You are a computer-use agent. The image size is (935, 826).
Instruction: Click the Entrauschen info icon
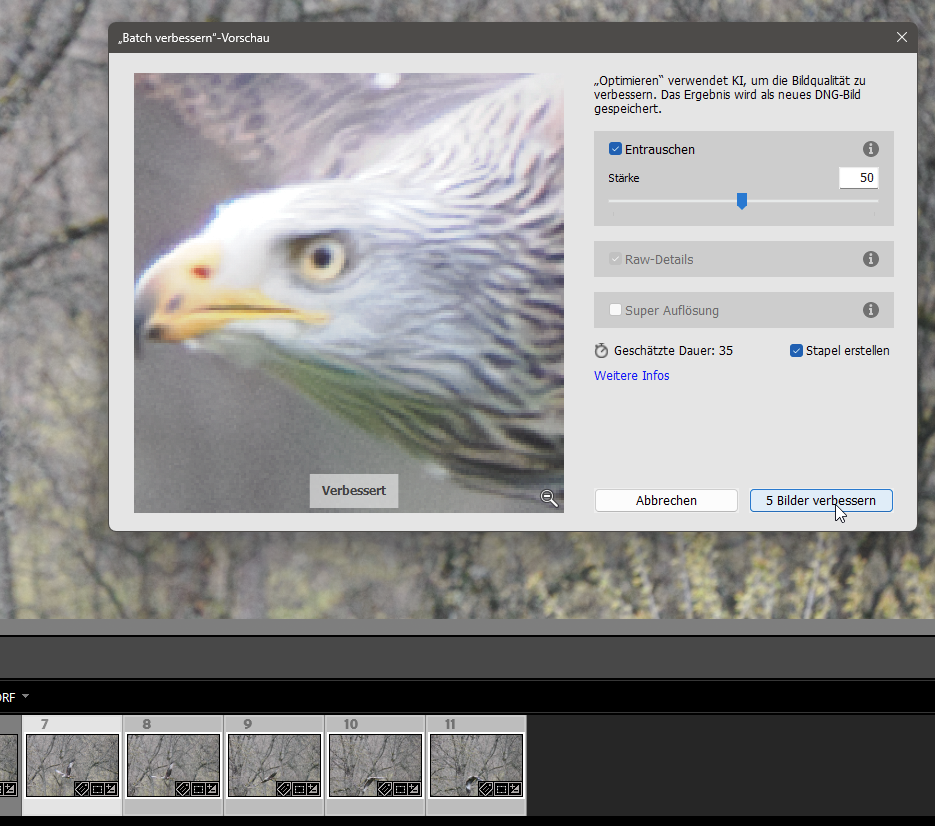870,149
